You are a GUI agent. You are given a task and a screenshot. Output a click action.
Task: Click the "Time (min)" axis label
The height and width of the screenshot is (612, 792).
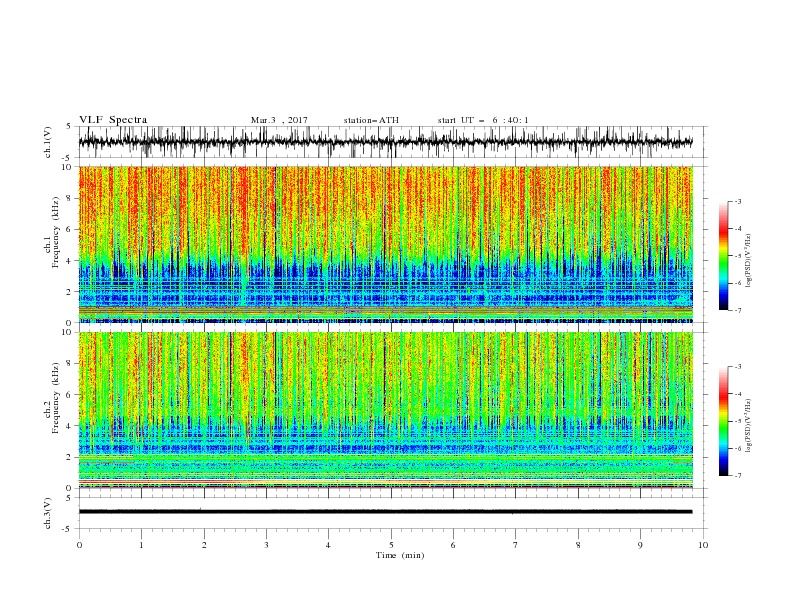click(400, 555)
